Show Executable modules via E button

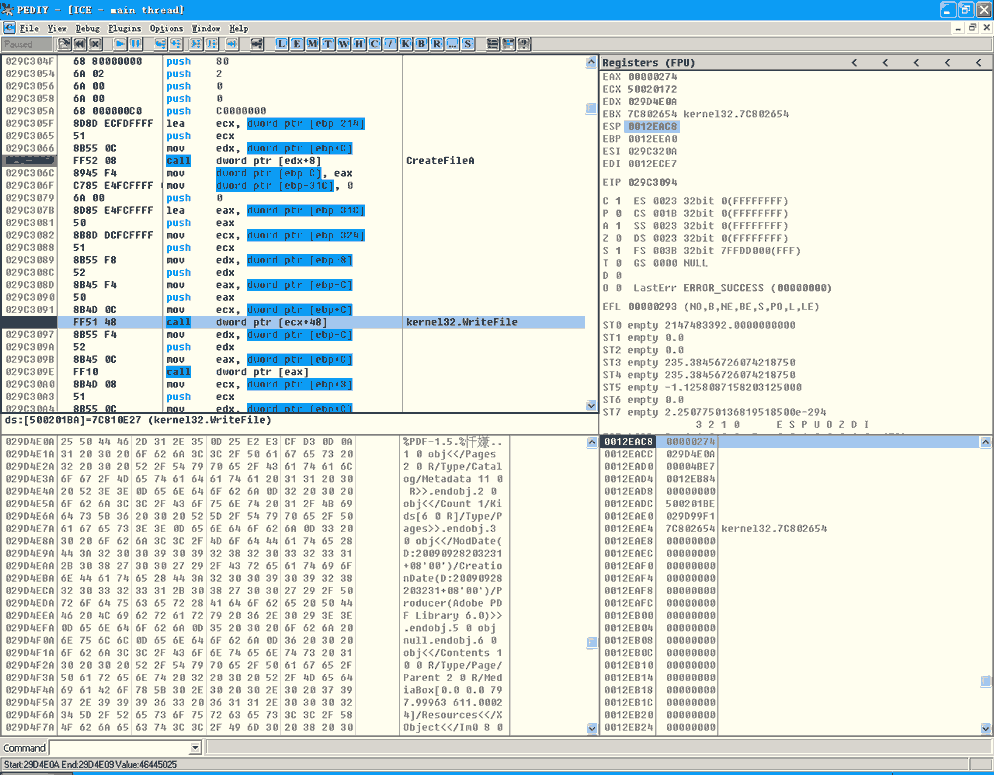click(298, 44)
